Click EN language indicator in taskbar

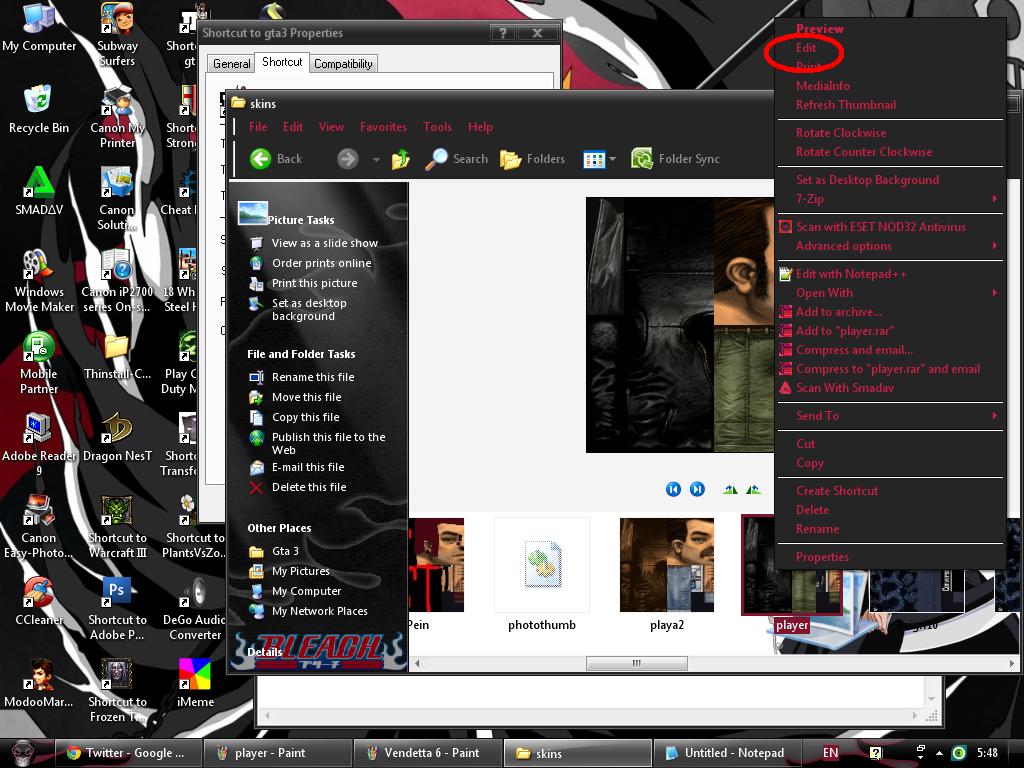(x=830, y=753)
